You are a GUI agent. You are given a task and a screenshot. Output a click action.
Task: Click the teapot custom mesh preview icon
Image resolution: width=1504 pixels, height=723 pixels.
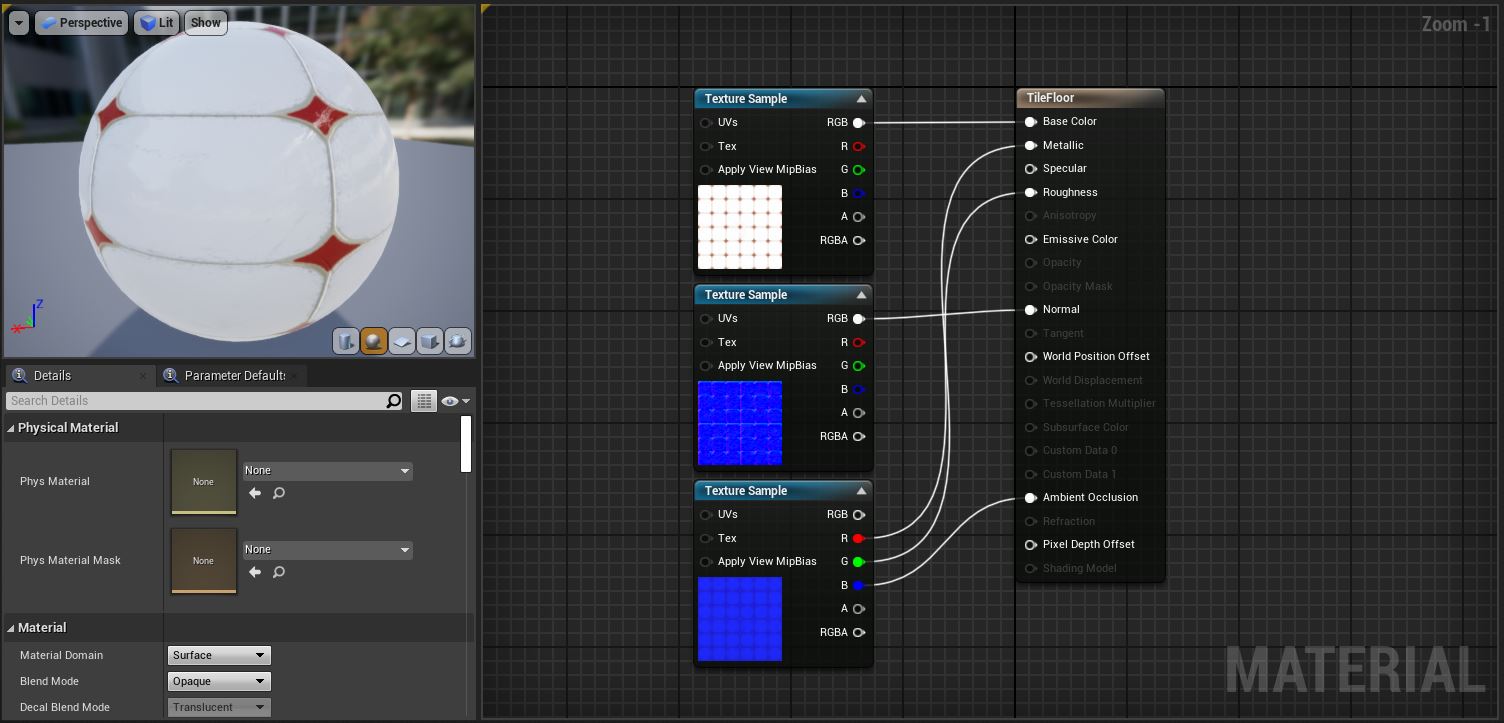[458, 342]
